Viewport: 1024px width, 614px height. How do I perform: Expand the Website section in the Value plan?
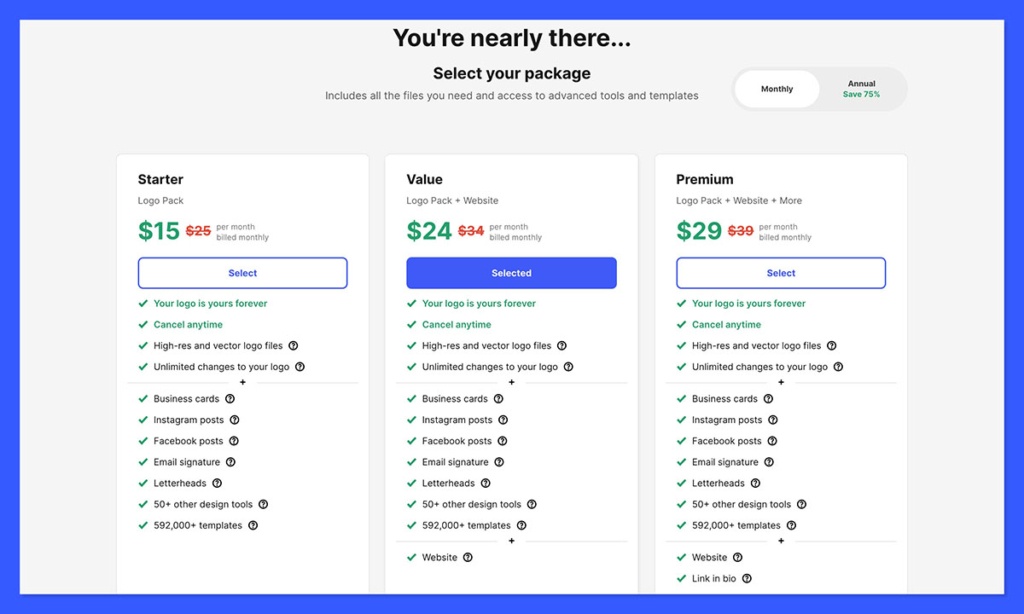(x=511, y=541)
